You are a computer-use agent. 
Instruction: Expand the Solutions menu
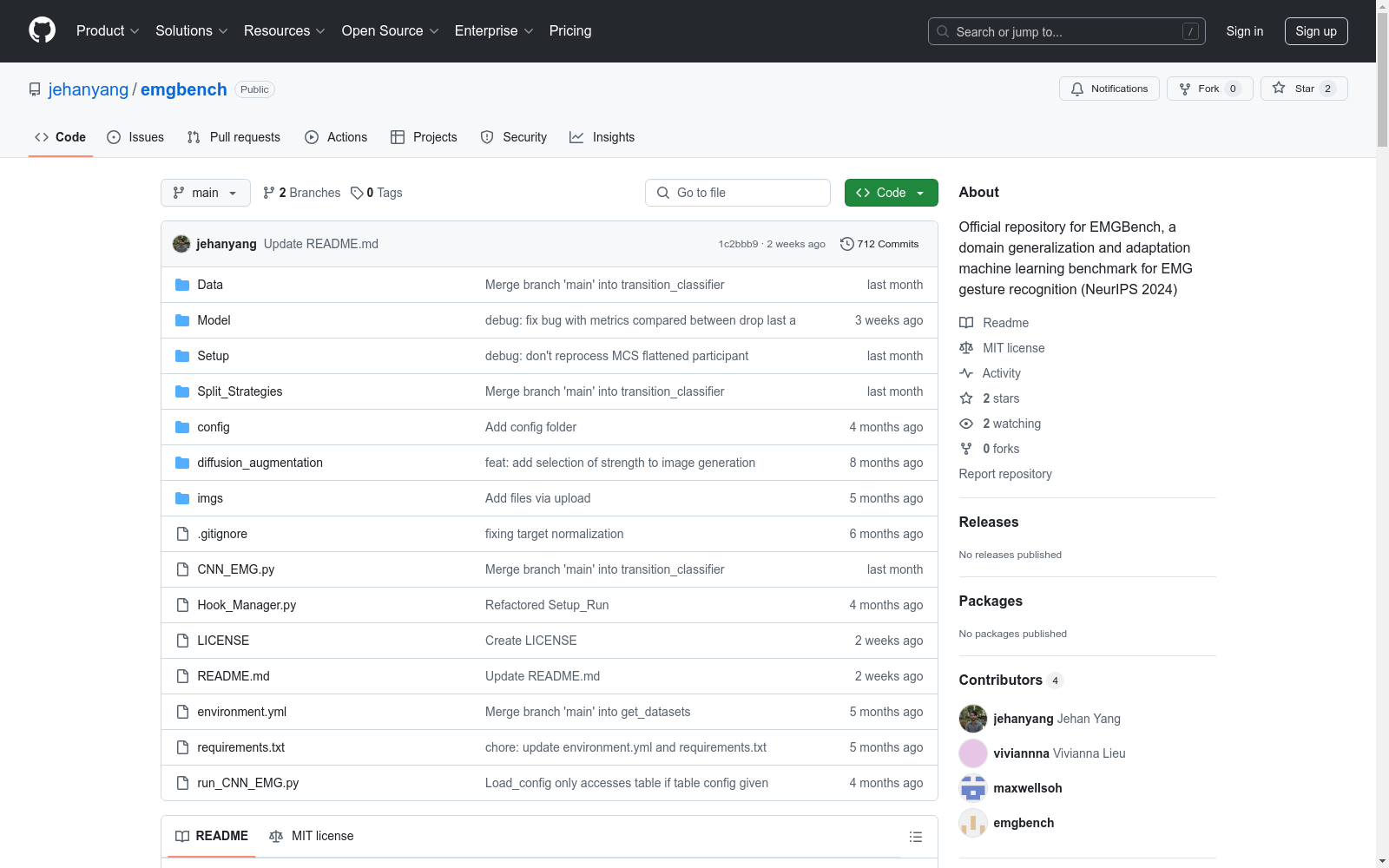pyautogui.click(x=191, y=31)
